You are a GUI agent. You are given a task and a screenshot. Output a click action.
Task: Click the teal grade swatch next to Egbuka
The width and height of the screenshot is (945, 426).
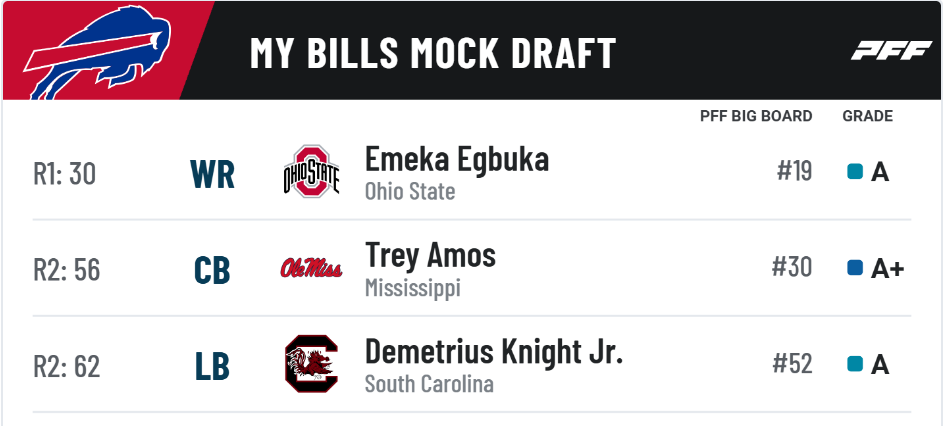click(x=855, y=172)
